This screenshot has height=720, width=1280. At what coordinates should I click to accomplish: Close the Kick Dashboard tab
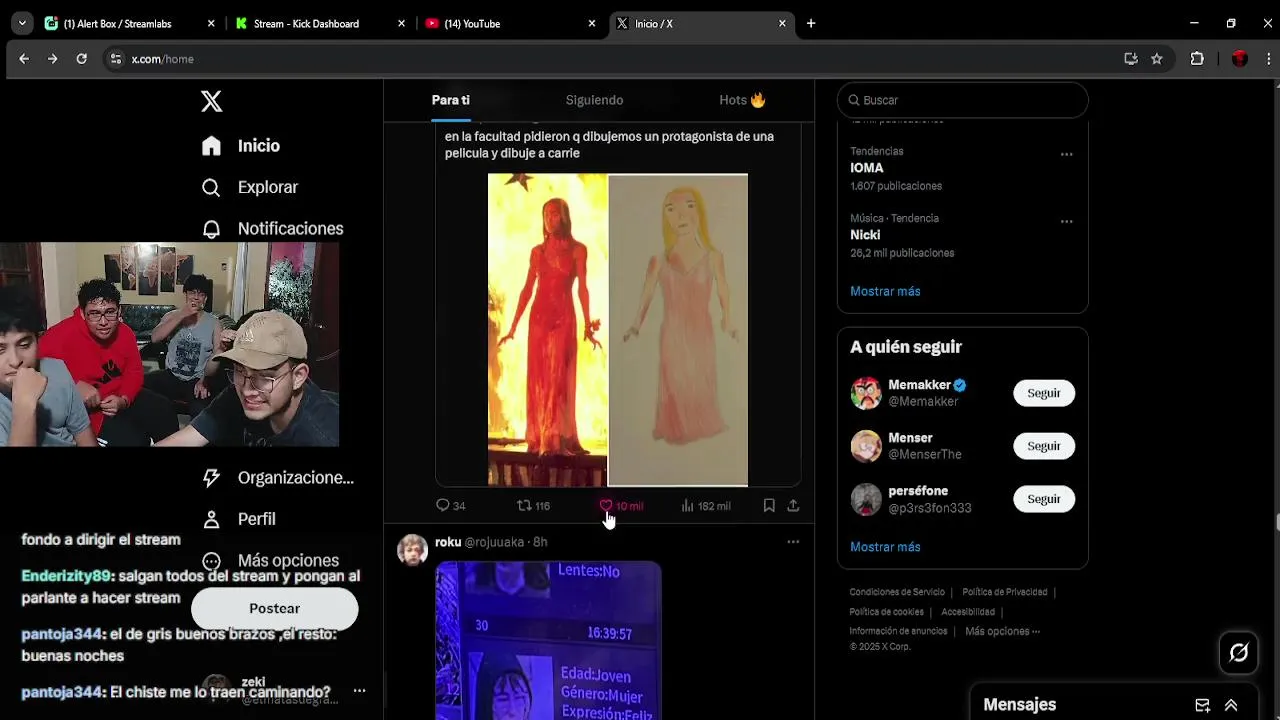402,24
